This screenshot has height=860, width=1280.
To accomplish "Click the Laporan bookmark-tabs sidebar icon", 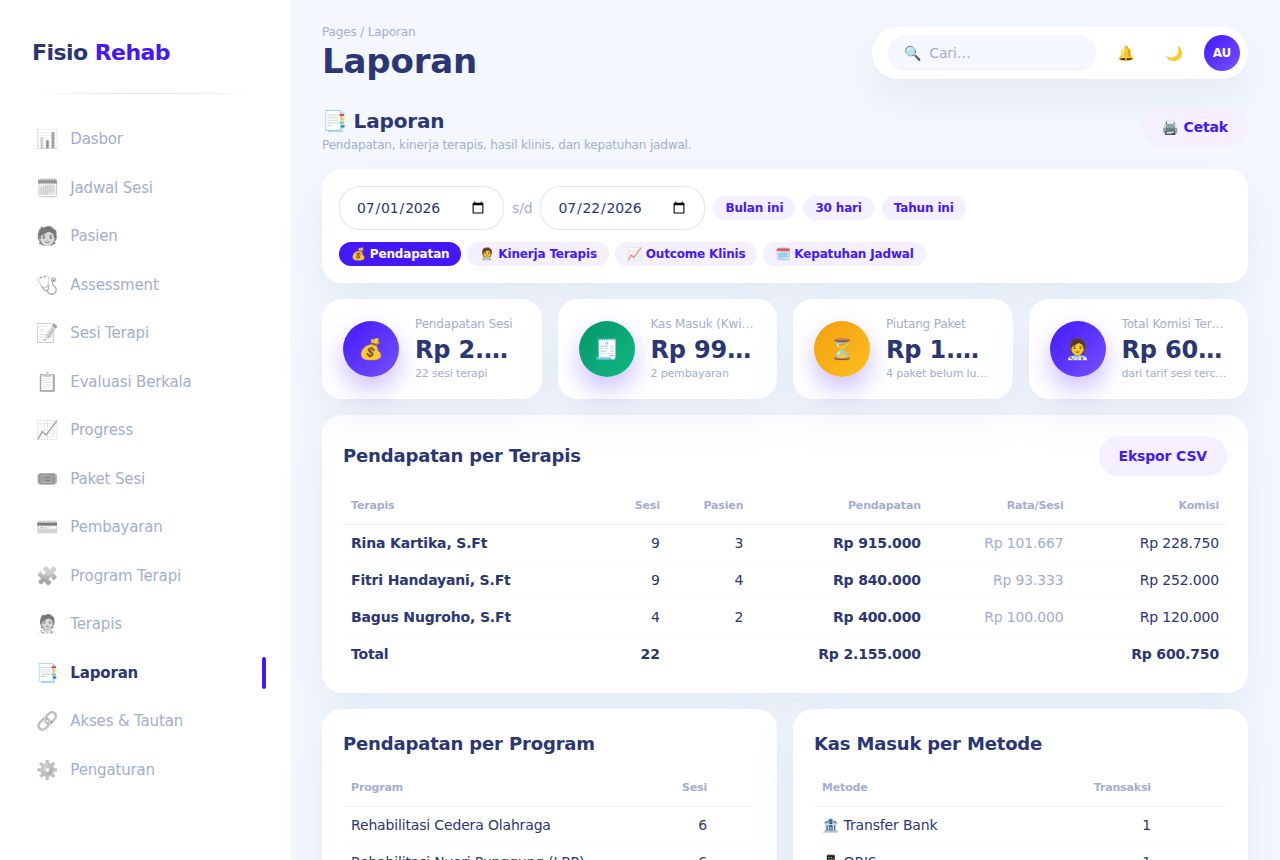I will point(47,672).
